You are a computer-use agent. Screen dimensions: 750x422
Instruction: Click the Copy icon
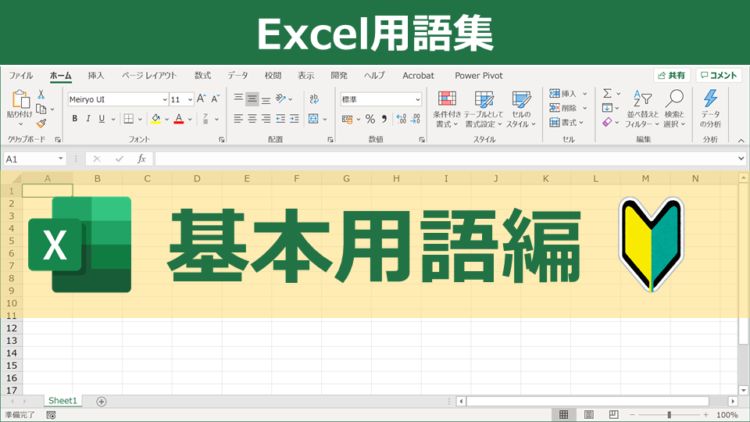point(42,109)
